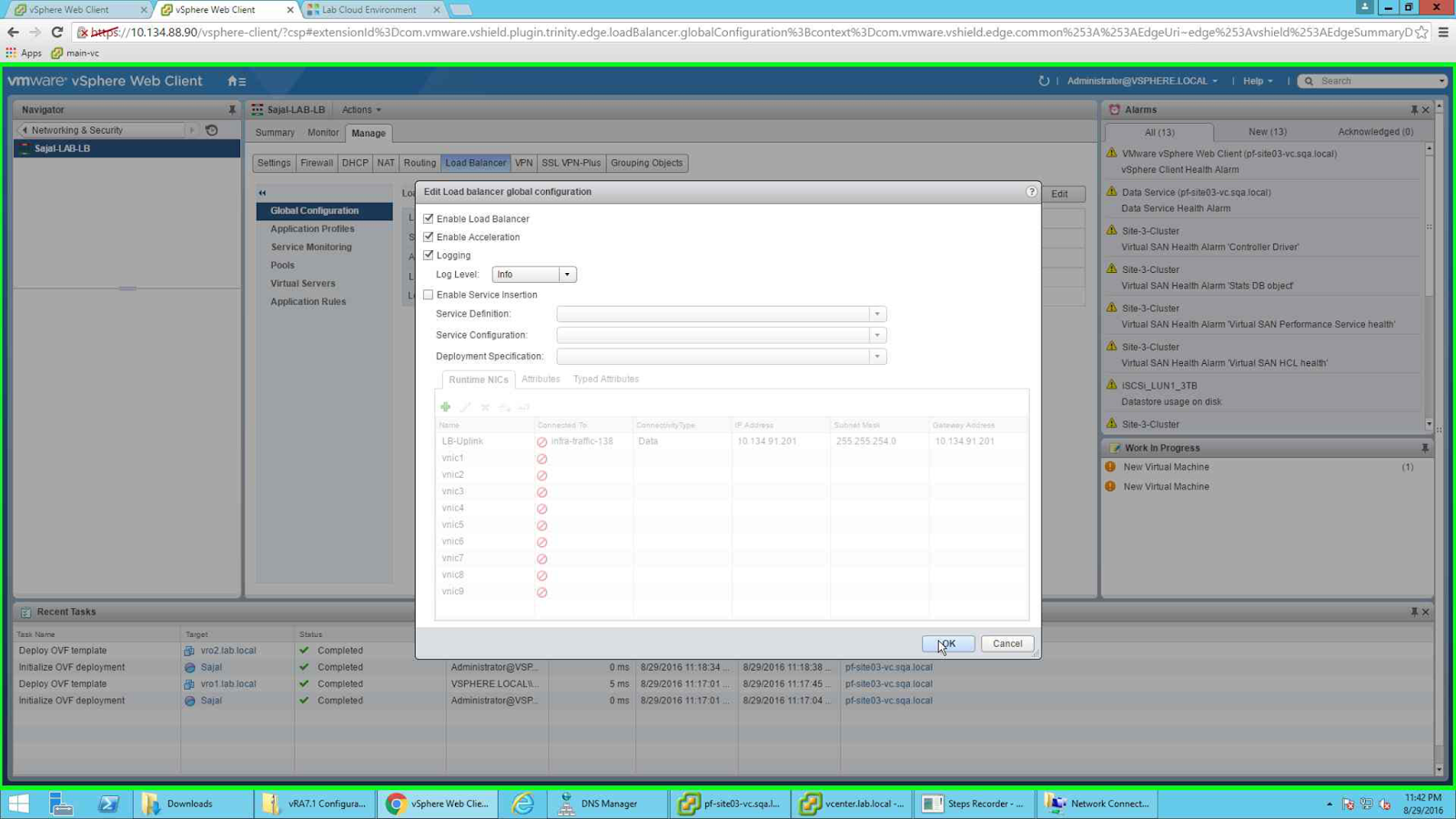
Task: Expand the Actions menu
Action: coord(361,110)
